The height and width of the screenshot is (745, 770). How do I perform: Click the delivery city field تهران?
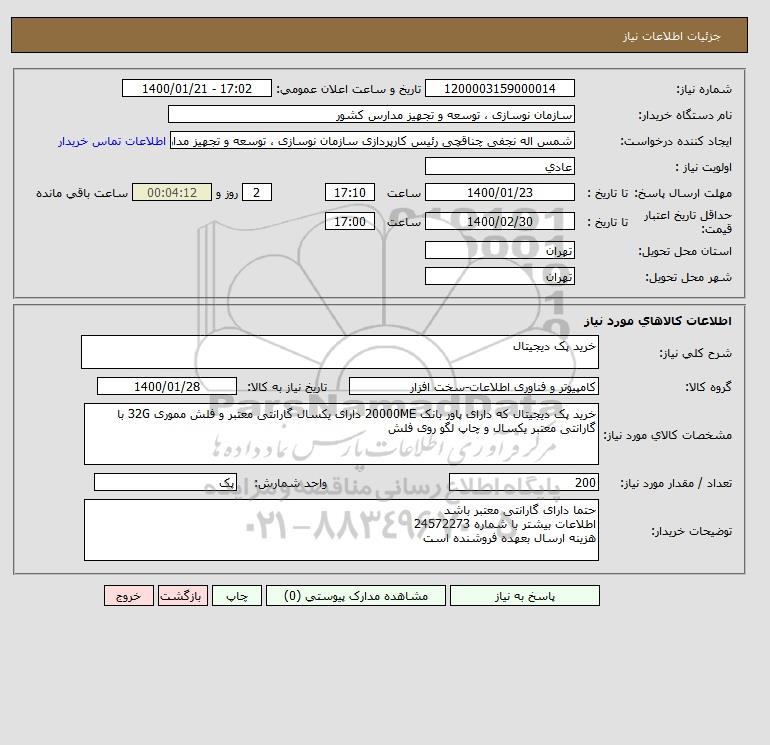[499, 276]
